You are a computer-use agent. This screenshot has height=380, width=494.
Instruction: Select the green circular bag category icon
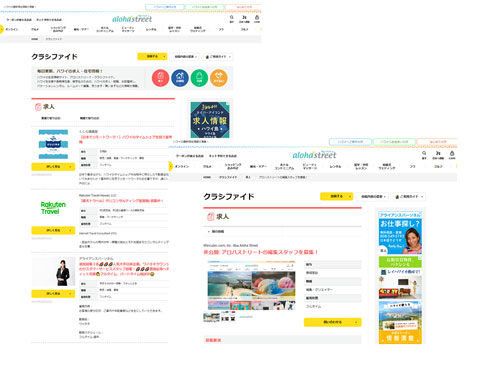point(199,78)
